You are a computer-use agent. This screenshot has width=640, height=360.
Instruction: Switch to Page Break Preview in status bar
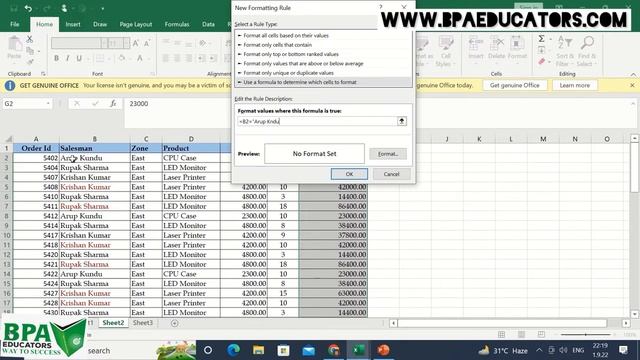pyautogui.click(x=541, y=334)
